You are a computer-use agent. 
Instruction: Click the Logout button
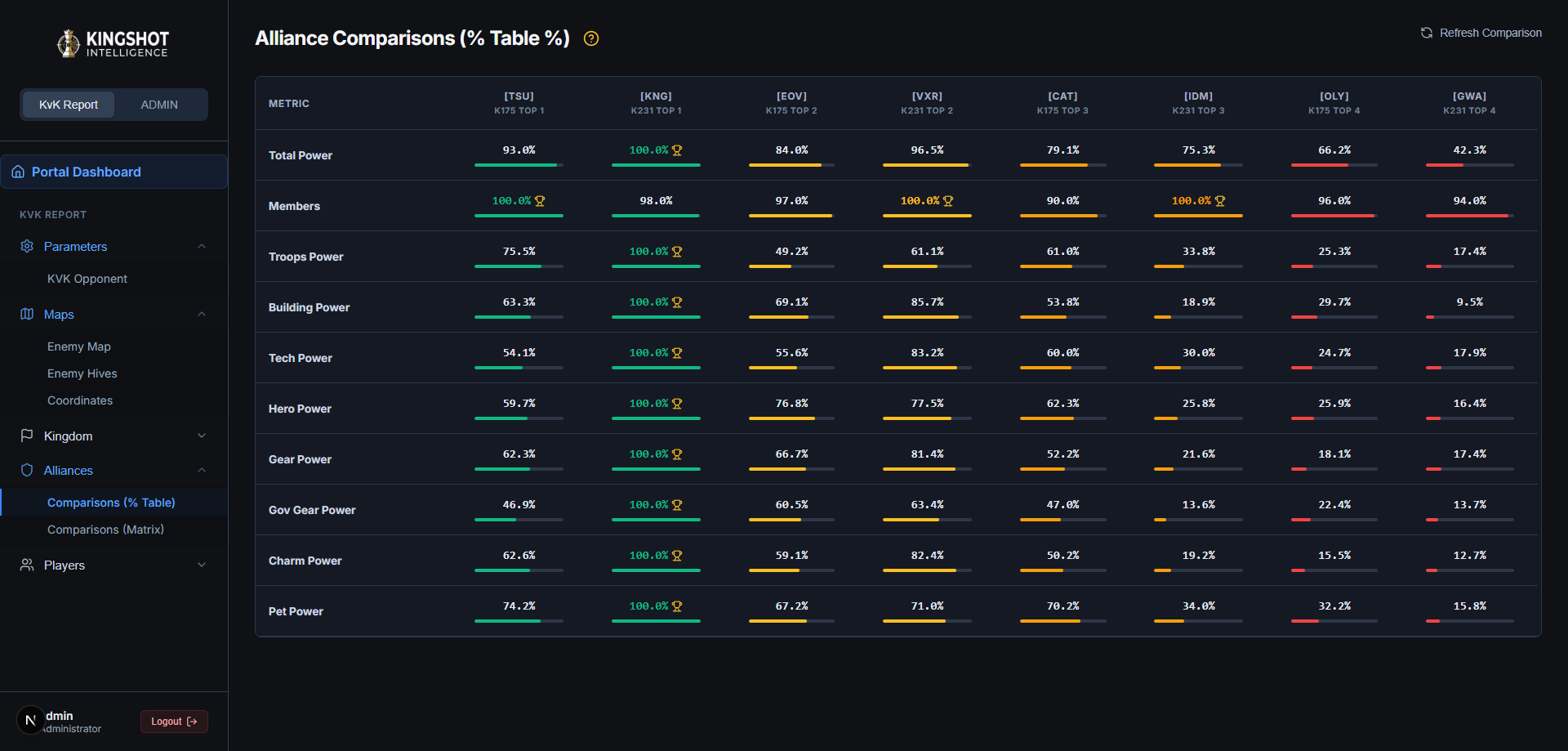point(174,722)
